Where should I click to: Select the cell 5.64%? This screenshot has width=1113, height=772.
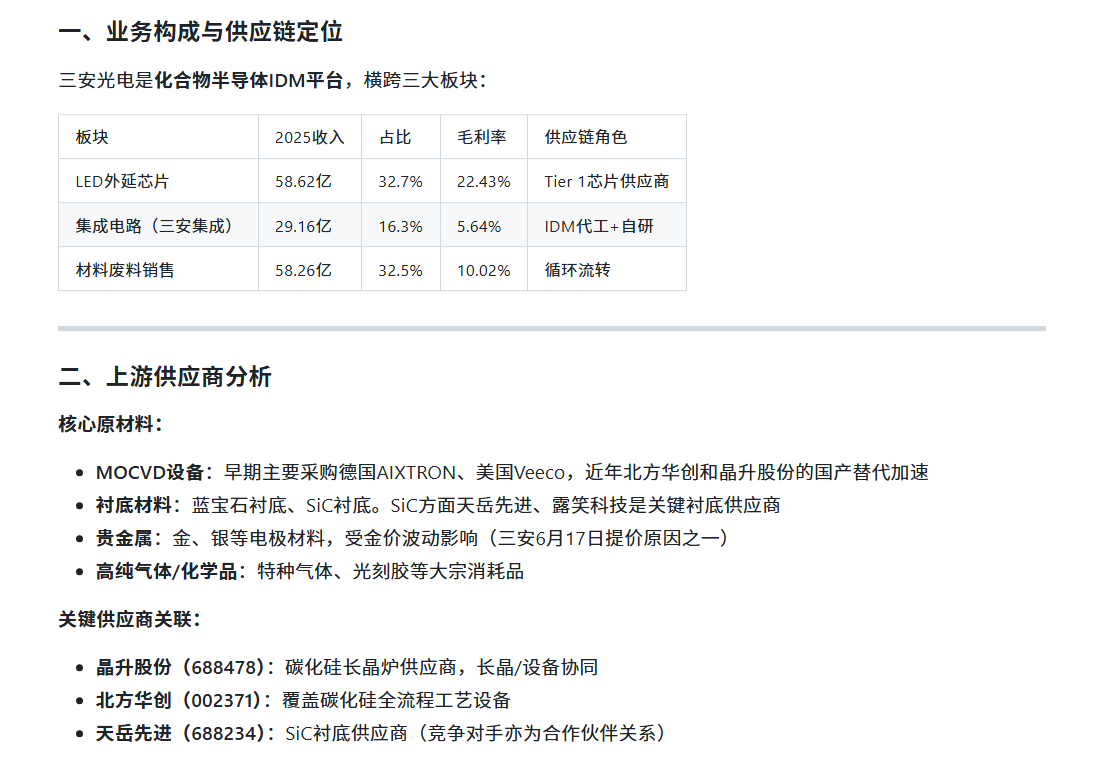coord(479,226)
